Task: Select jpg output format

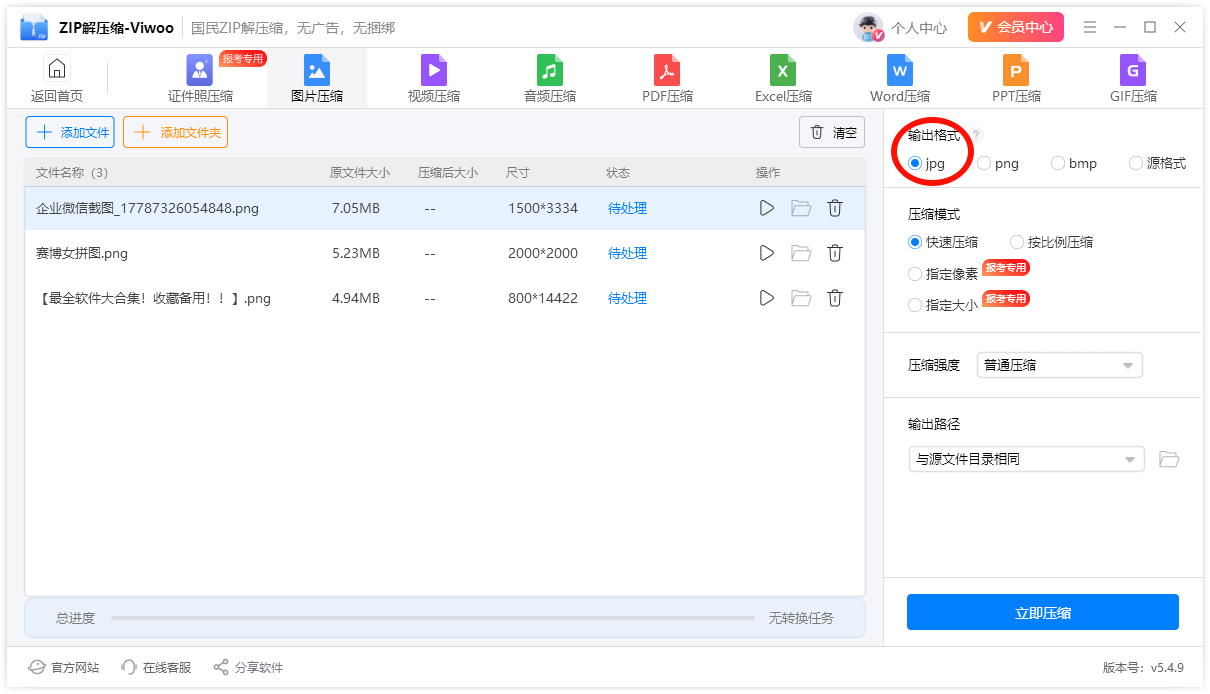Action: [926, 163]
